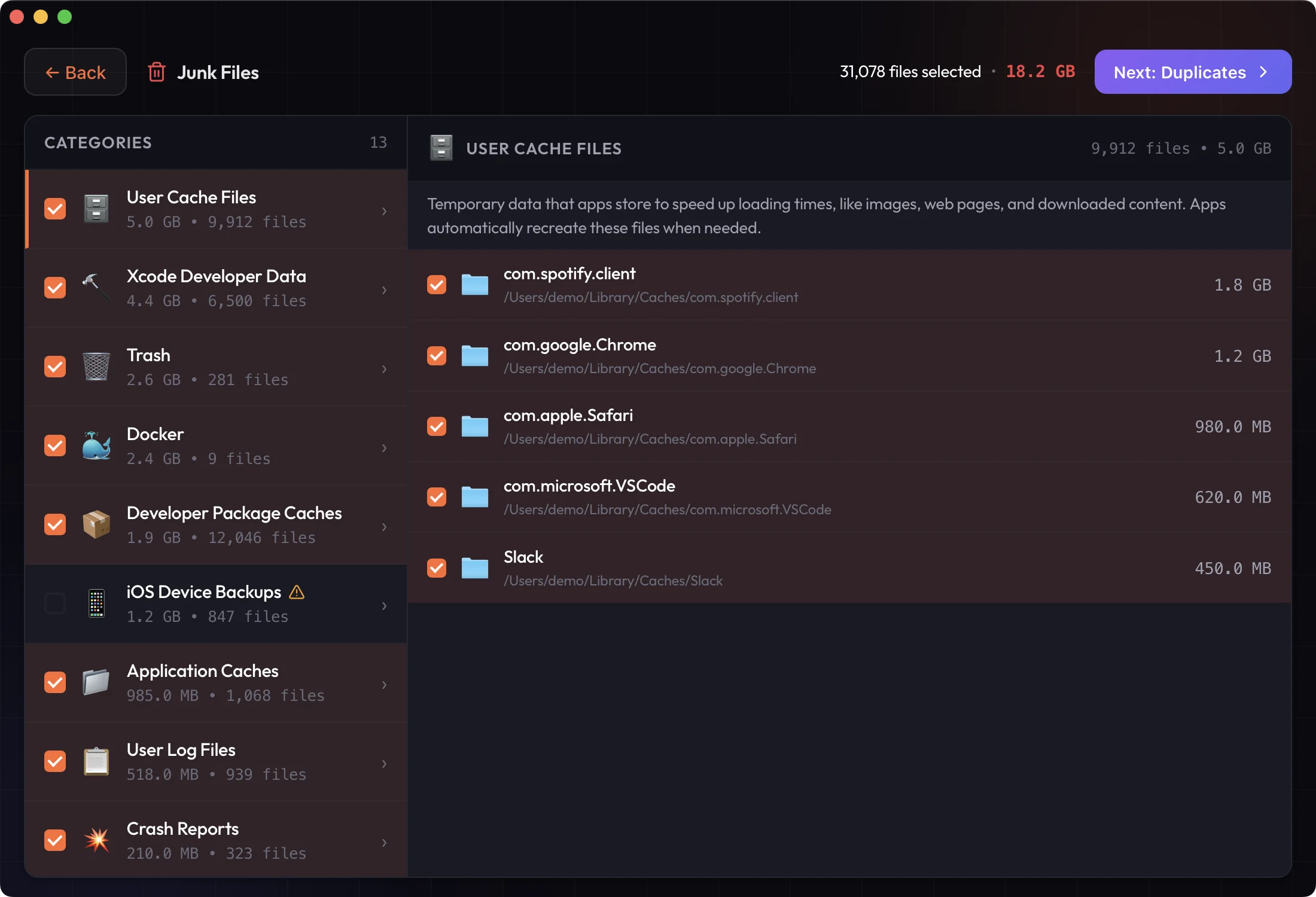This screenshot has width=1316, height=897.
Task: Expand the Docker category chevron
Action: click(x=384, y=448)
